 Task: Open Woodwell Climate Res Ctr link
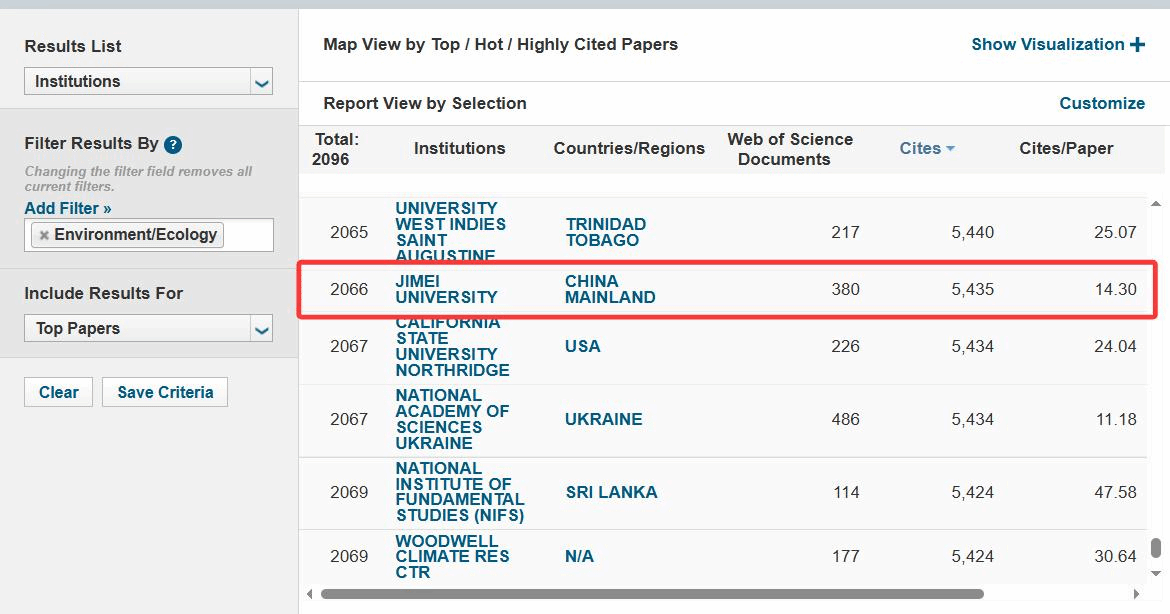point(452,556)
